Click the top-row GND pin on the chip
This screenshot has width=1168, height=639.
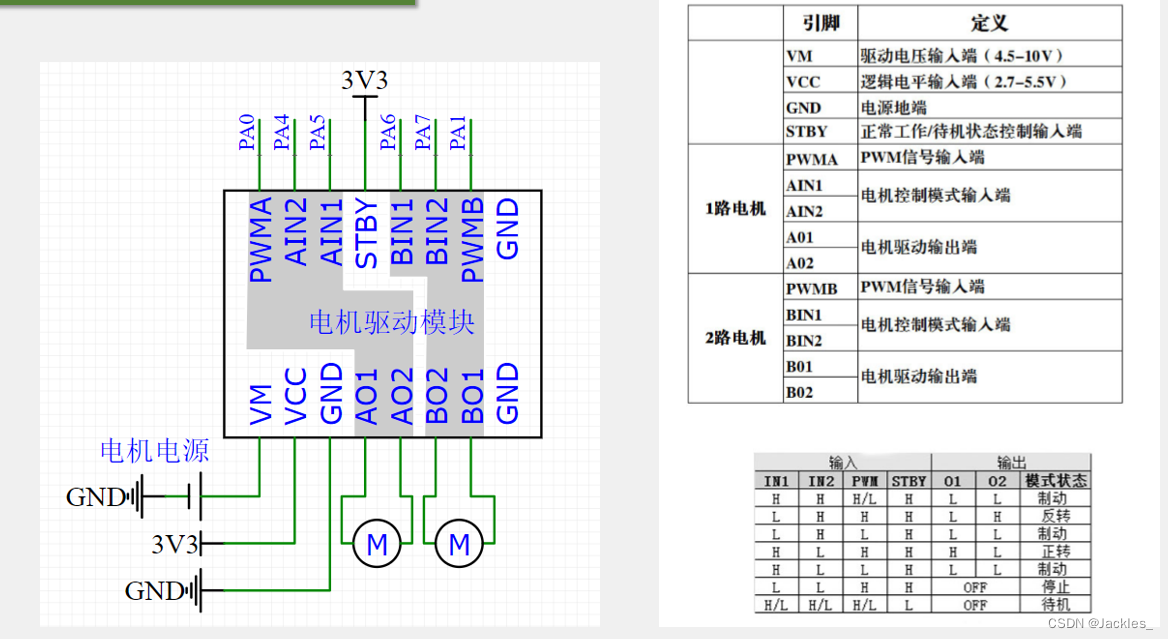pos(507,228)
